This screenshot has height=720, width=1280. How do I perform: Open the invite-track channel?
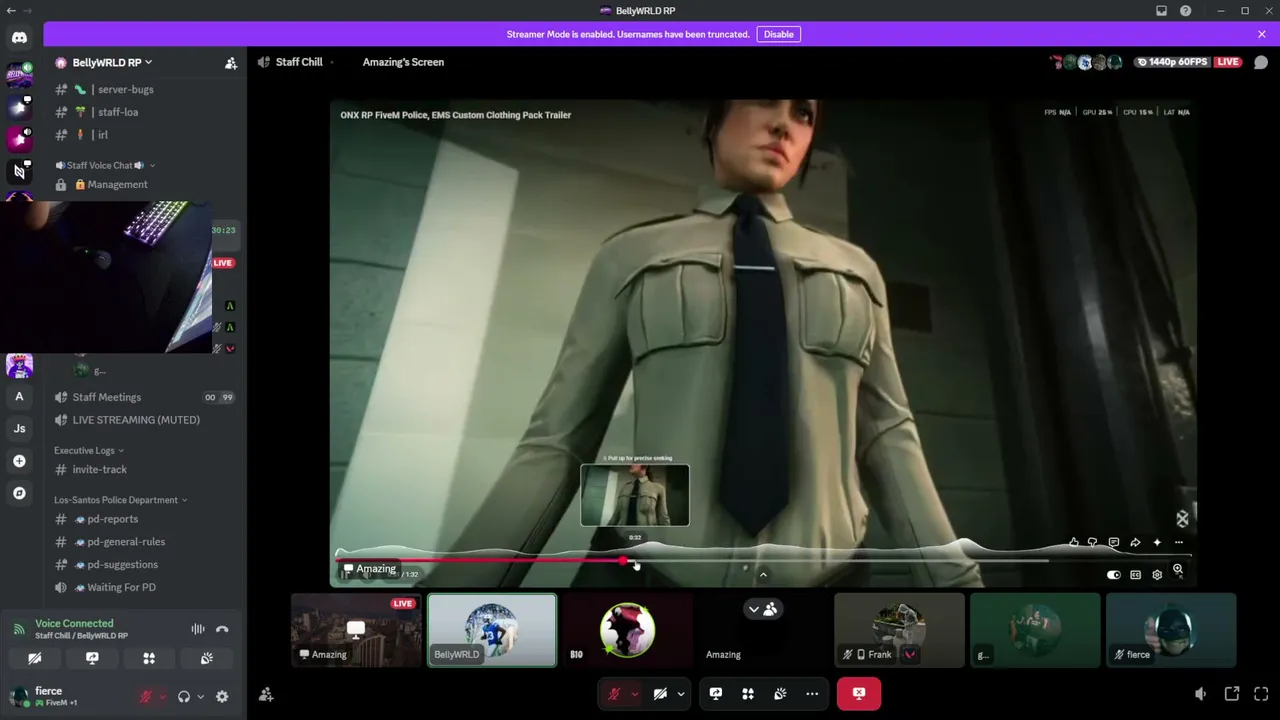[145, 470]
